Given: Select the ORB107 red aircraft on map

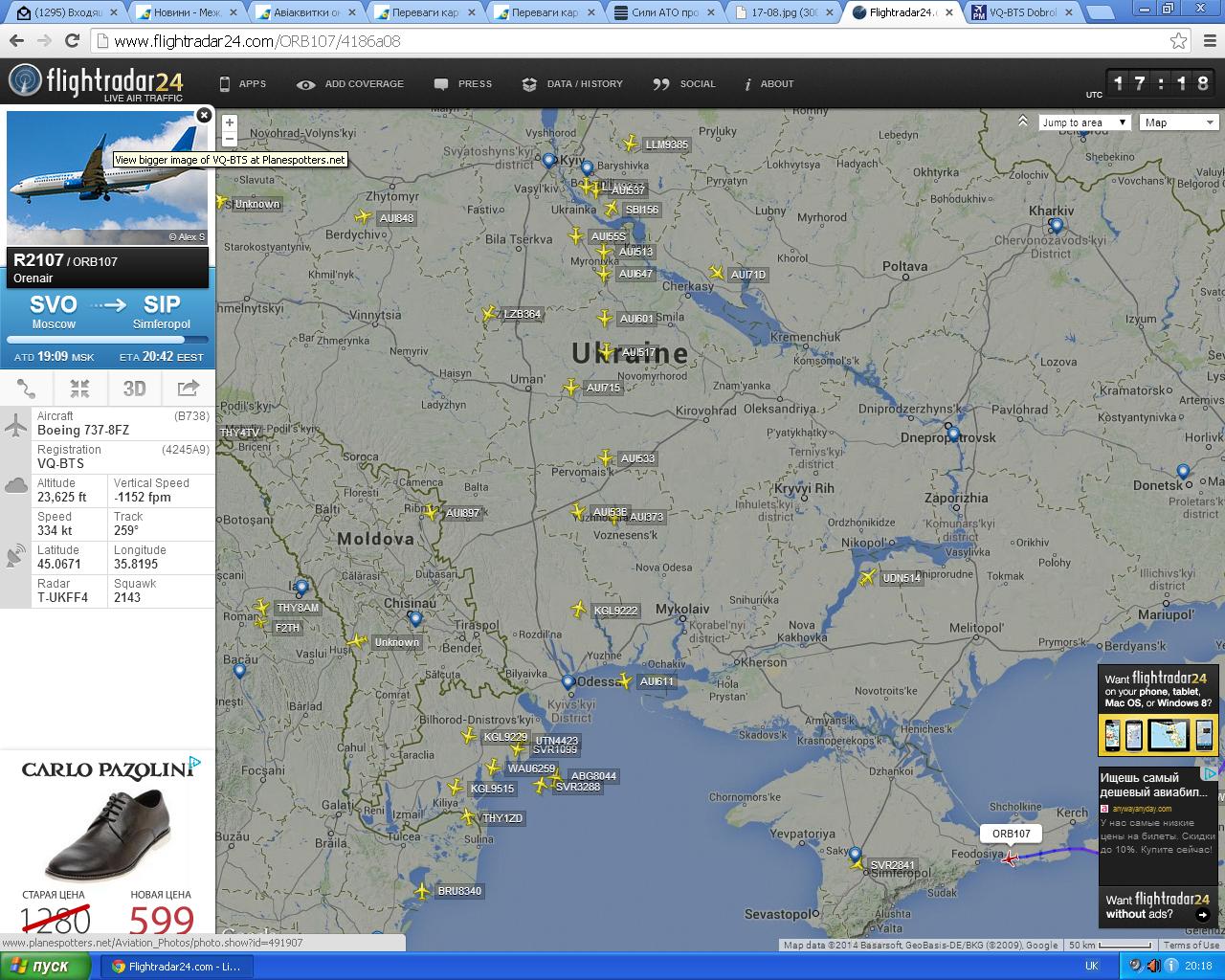Looking at the screenshot, I should pos(1010,858).
